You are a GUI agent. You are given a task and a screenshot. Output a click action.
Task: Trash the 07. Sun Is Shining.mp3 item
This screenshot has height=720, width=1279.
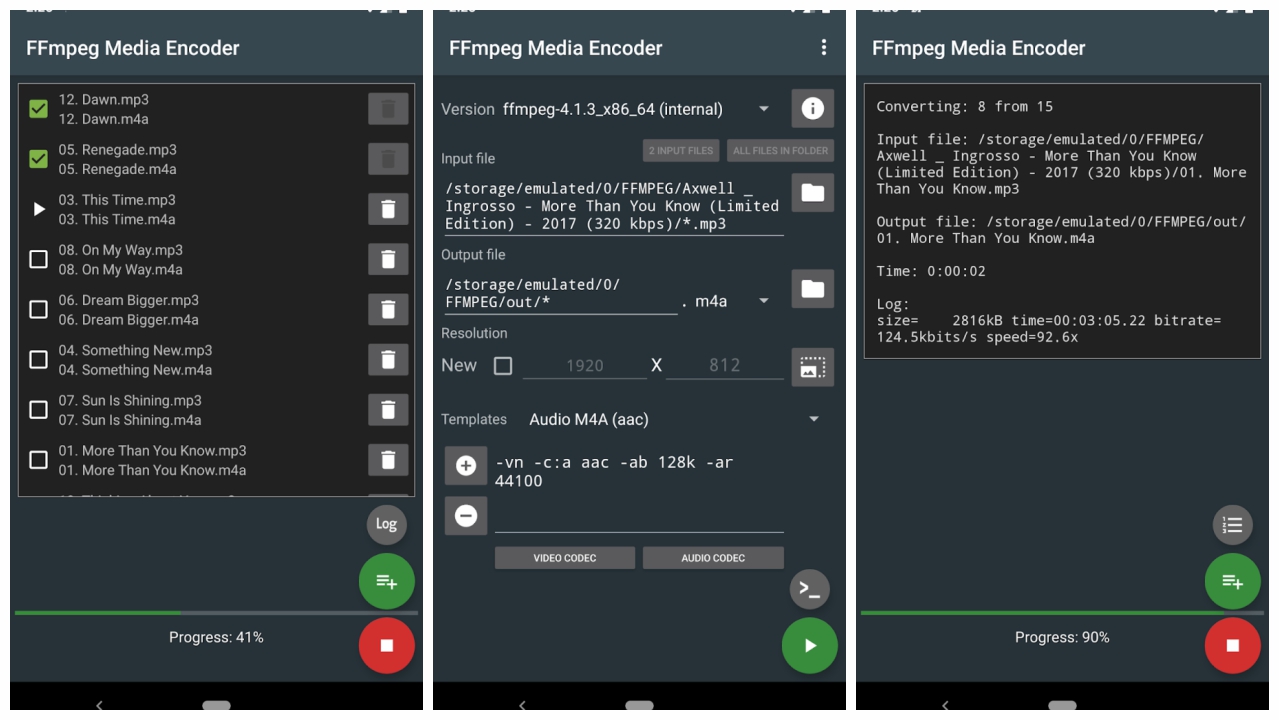click(x=388, y=409)
